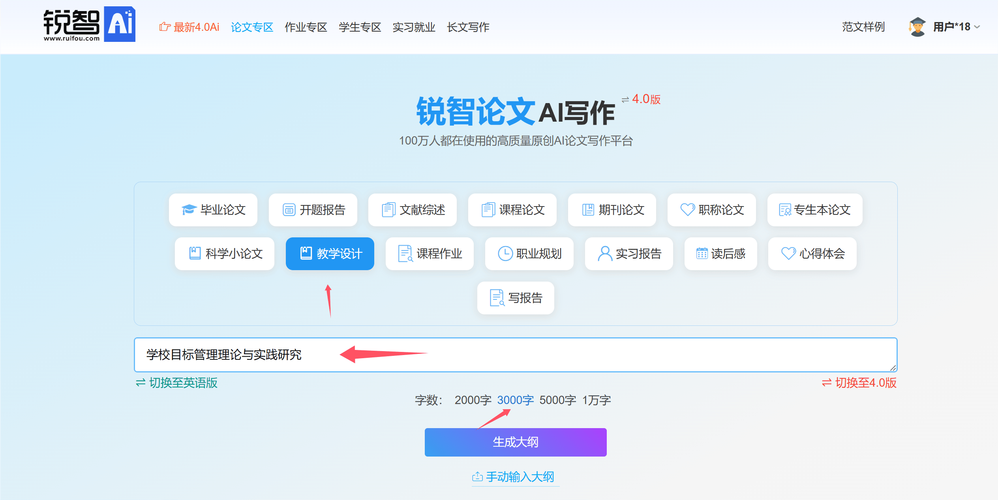Click the red 切换至4.0版 link below the input

[859, 383]
